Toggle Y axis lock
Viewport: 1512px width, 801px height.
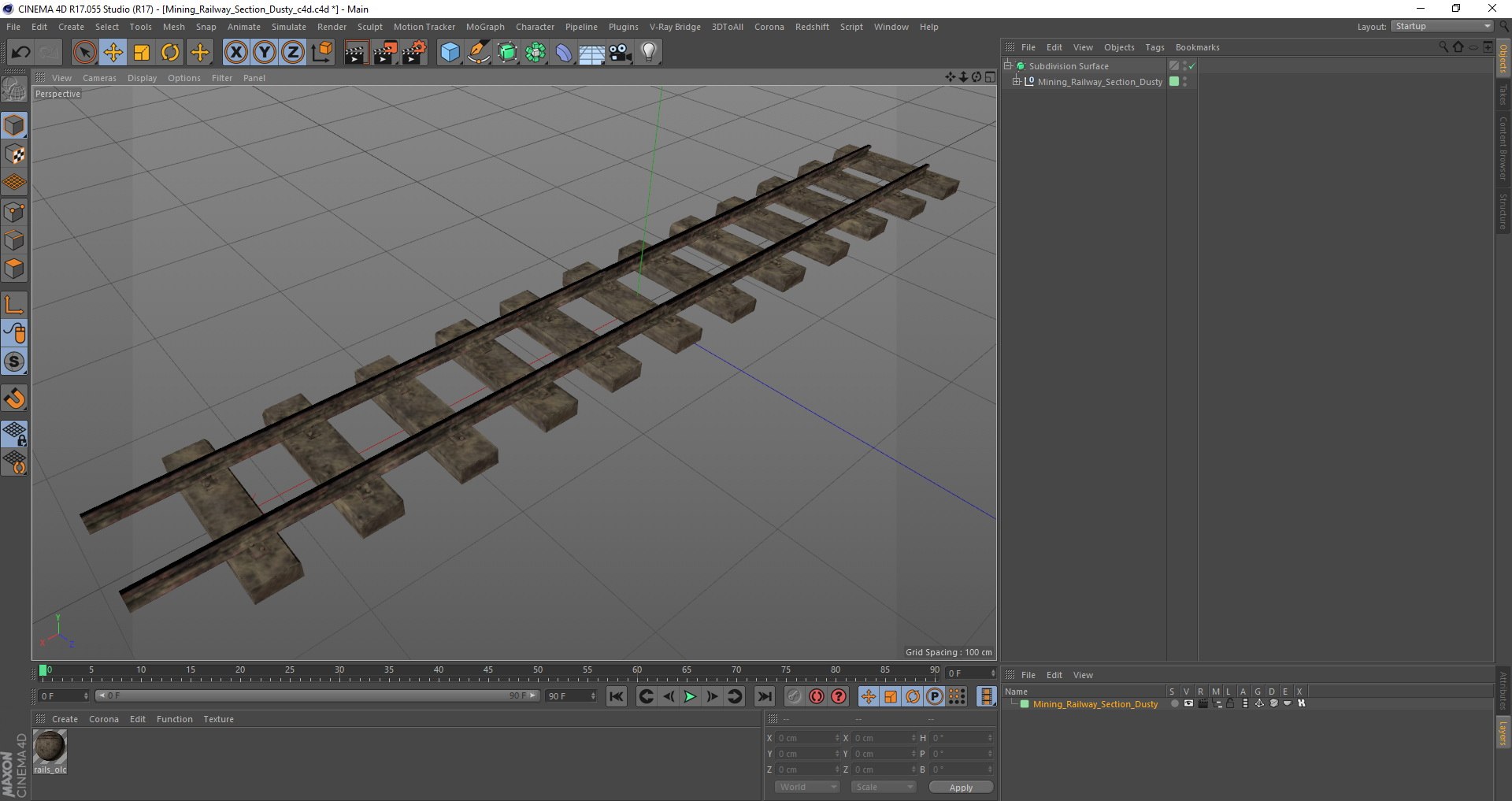point(265,53)
